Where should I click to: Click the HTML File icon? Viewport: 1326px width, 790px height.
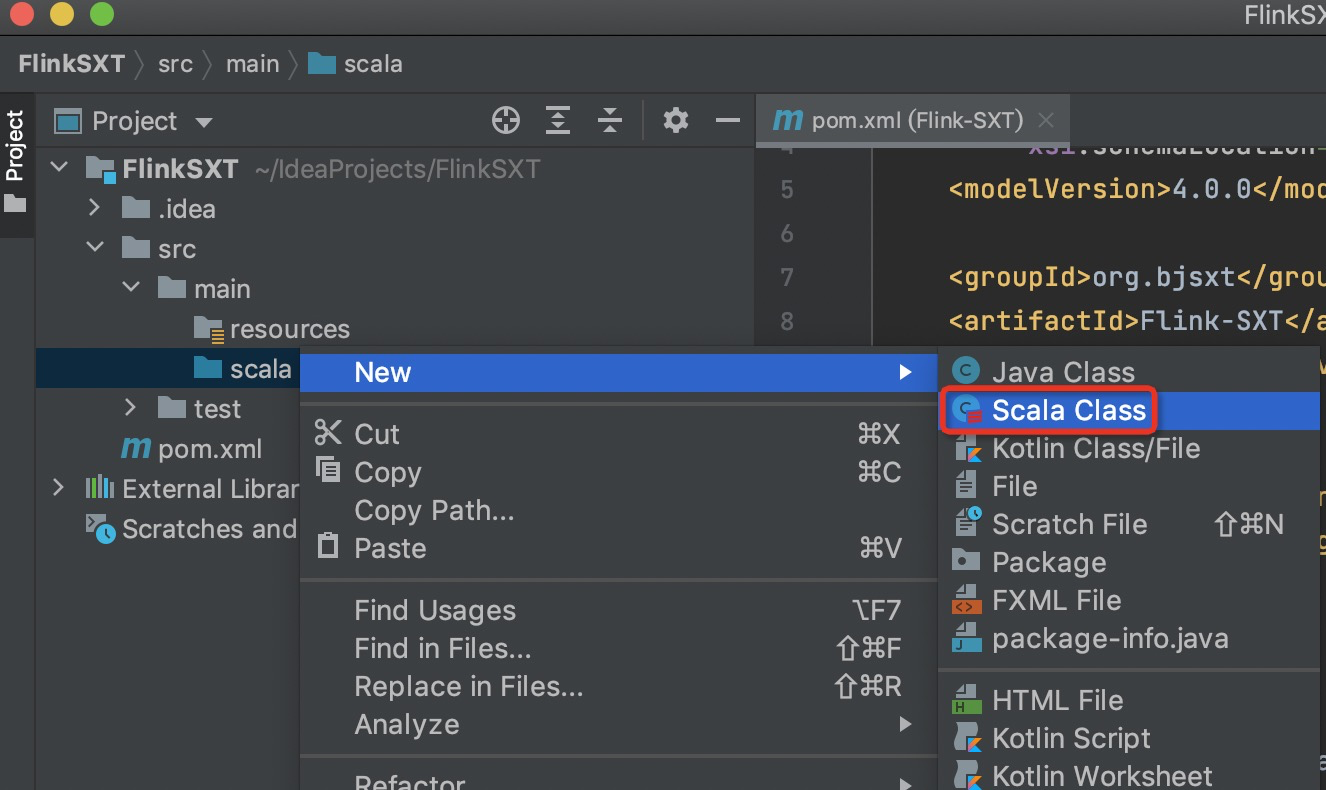[x=966, y=700]
